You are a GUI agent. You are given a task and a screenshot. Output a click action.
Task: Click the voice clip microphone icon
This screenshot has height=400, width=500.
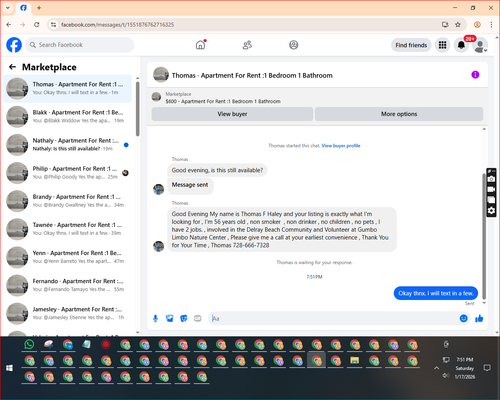[x=155, y=319]
